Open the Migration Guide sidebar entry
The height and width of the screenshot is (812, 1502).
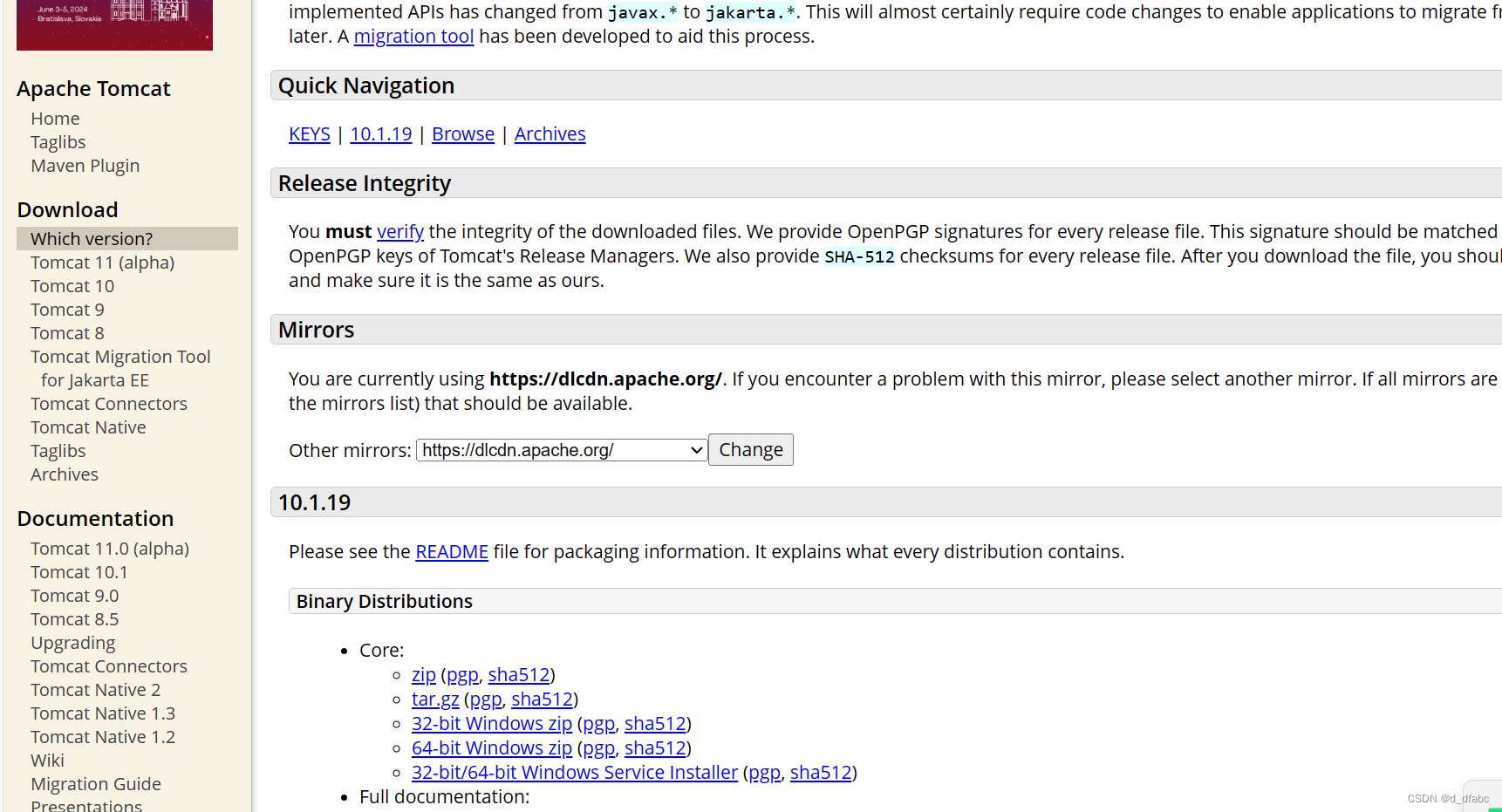click(x=96, y=784)
